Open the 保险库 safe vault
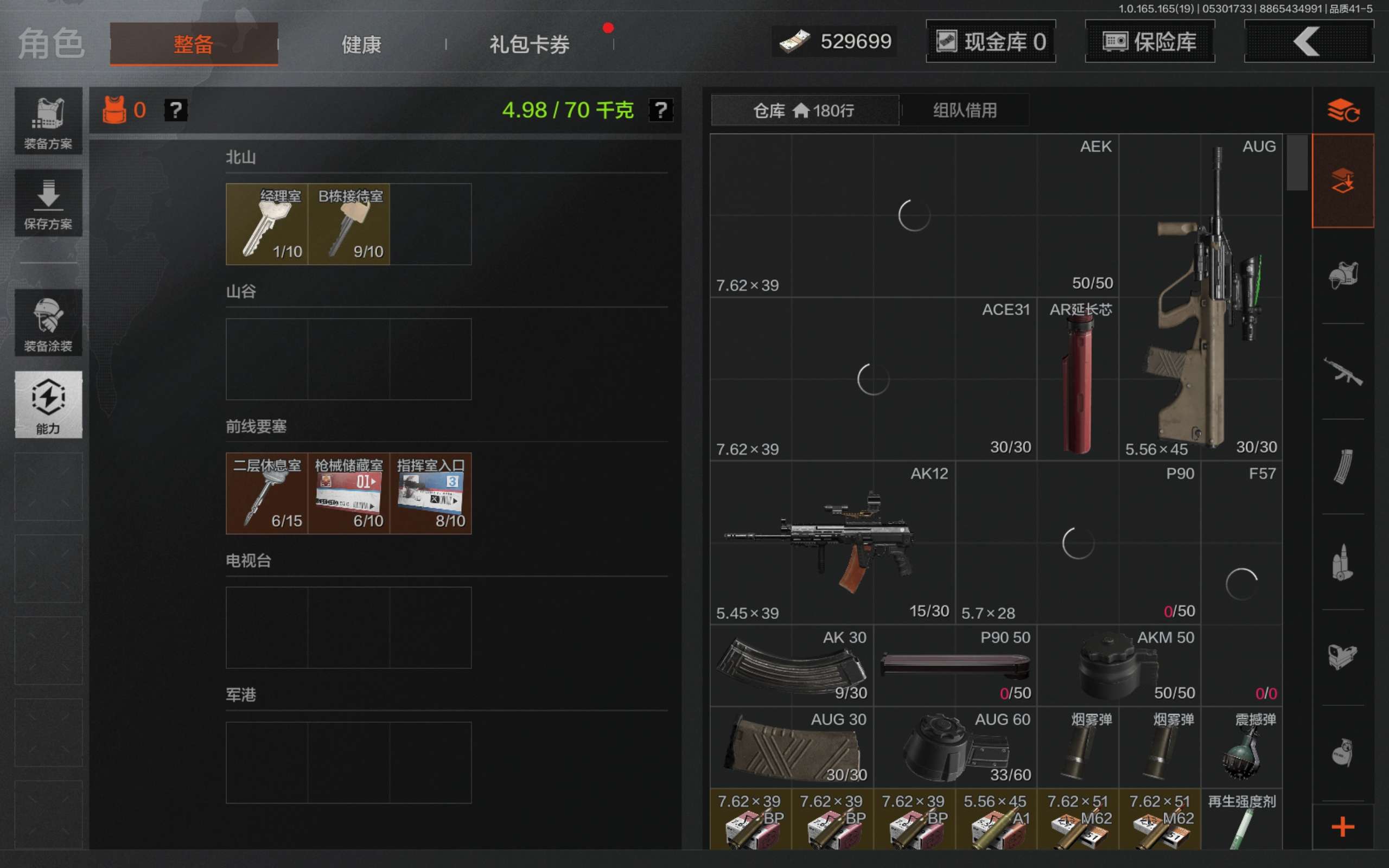This screenshot has height=868, width=1389. click(1150, 41)
